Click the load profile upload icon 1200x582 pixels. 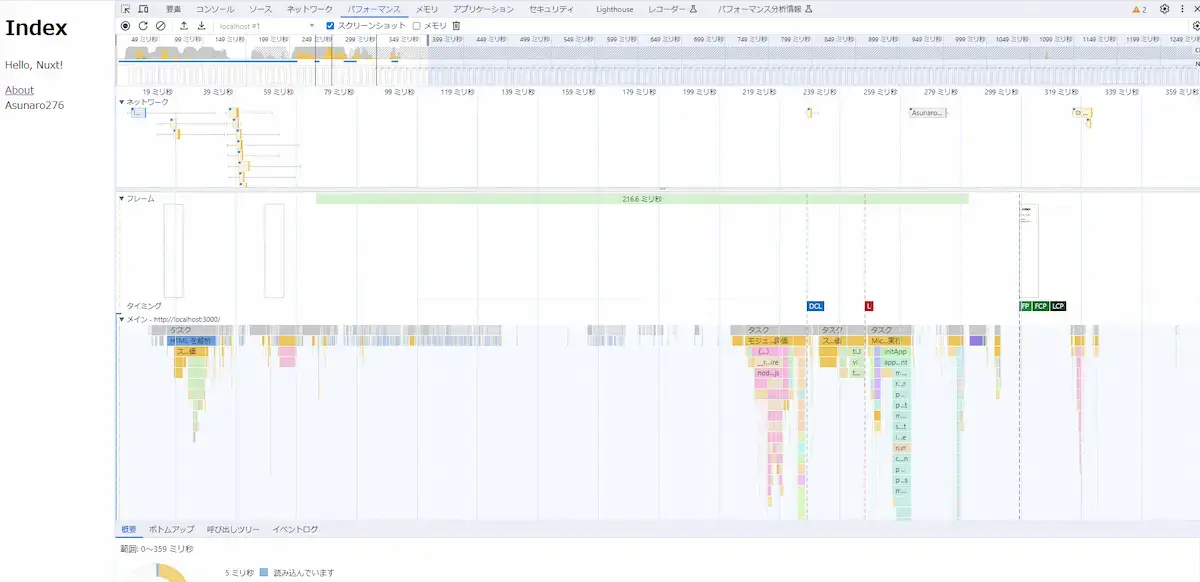point(184,26)
